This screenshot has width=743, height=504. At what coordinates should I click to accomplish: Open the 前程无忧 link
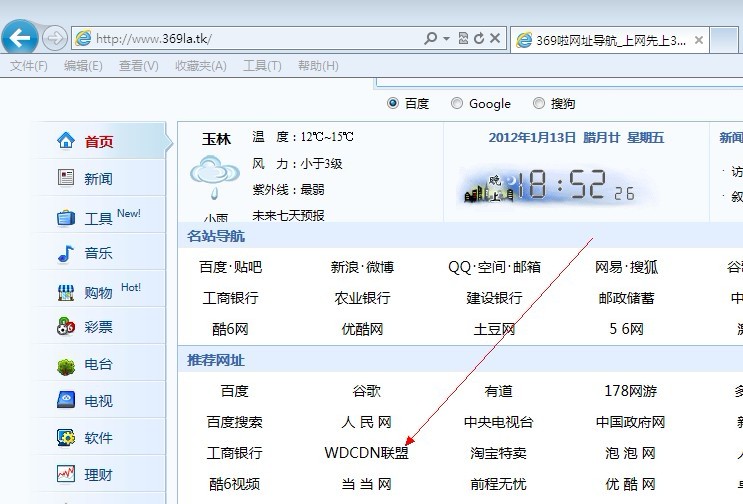(498, 484)
